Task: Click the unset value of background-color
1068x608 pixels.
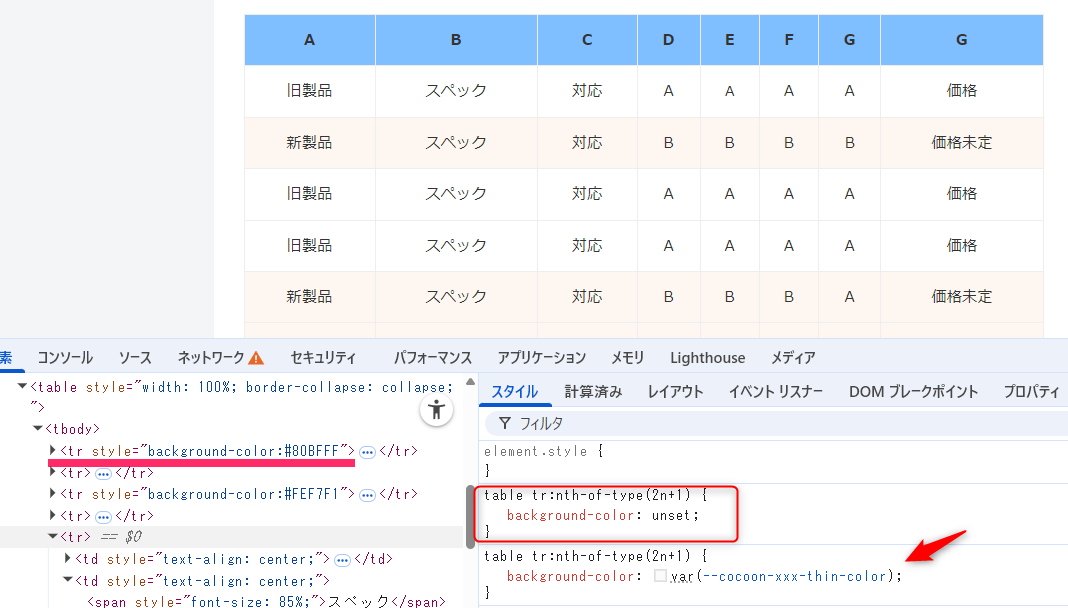Action: [674, 515]
